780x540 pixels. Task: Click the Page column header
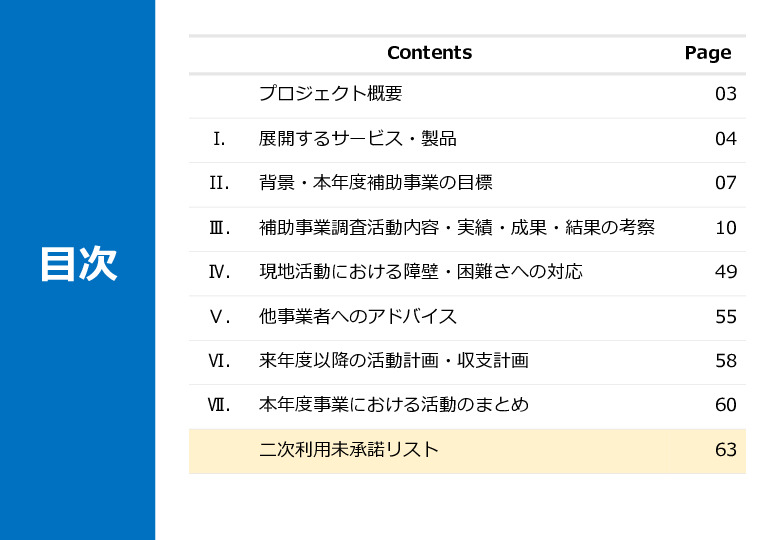click(x=708, y=53)
